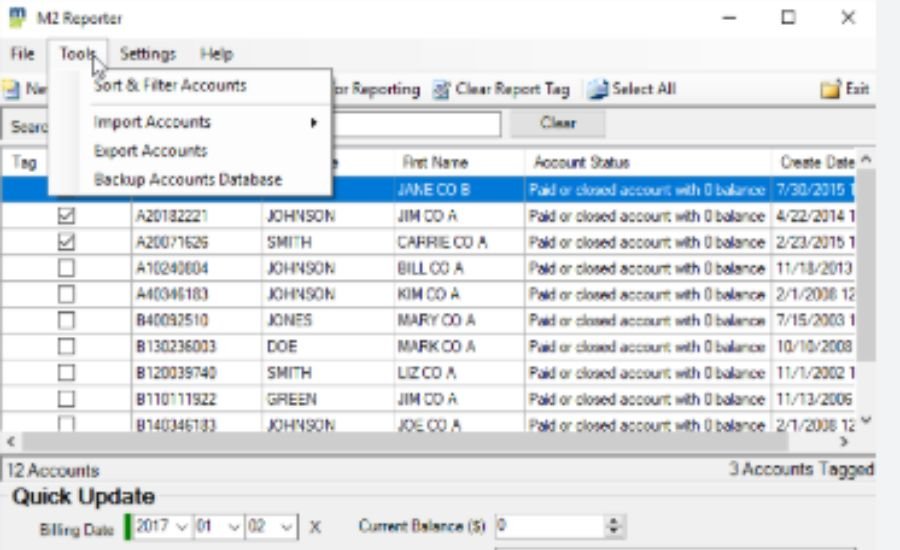Select the MARY CO A cell
900x550 pixels.
point(459,320)
